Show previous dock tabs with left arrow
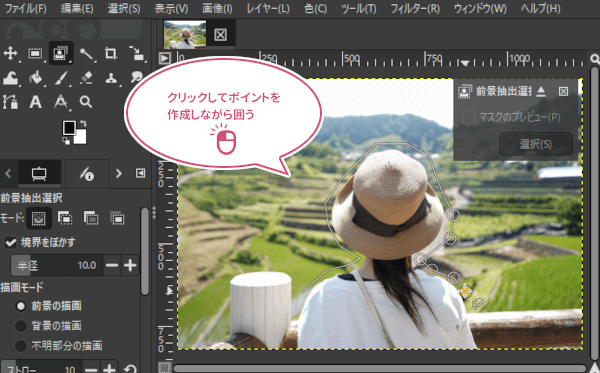The image size is (600, 373). click(x=8, y=173)
